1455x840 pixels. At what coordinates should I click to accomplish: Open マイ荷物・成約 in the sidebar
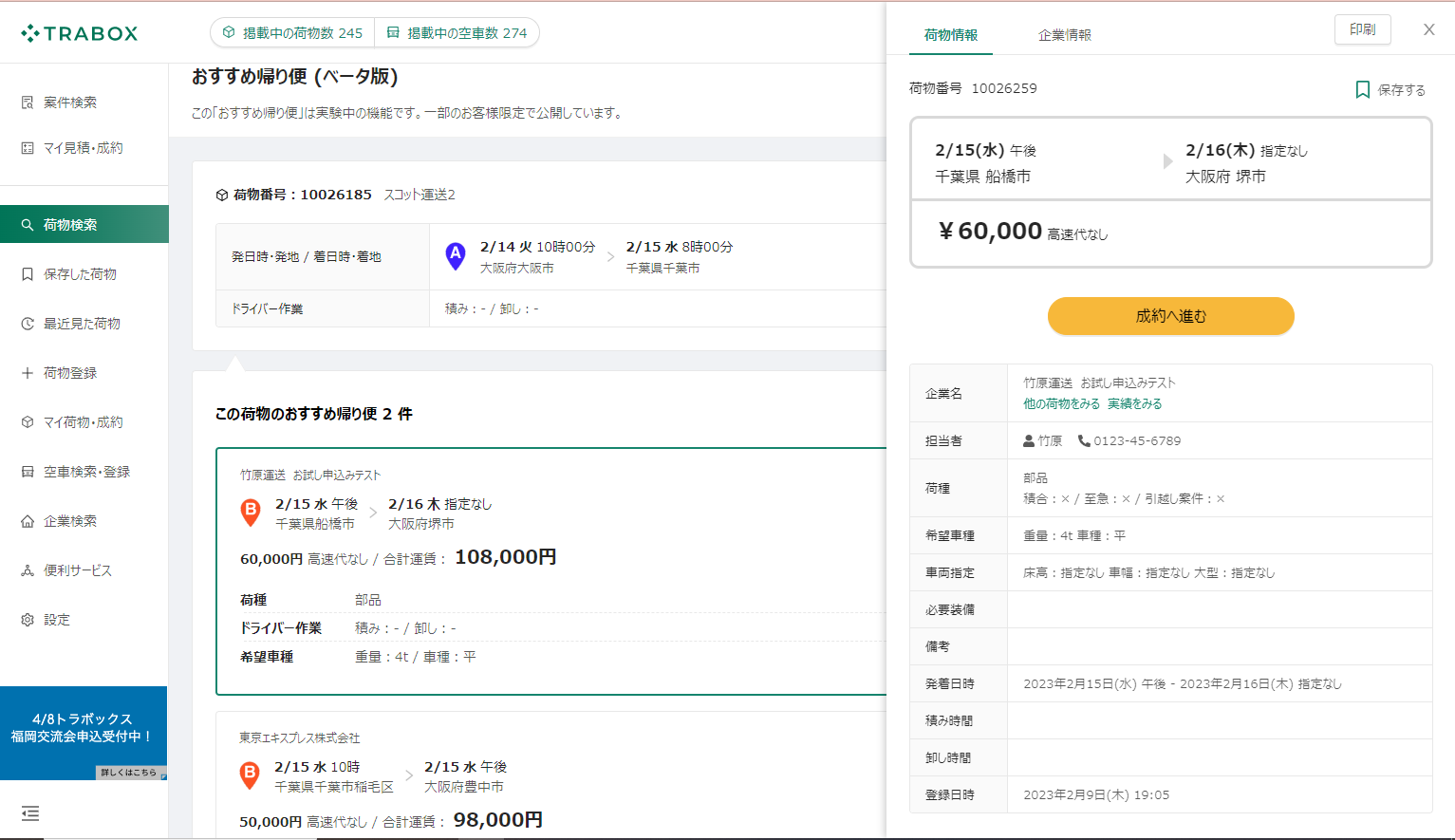point(84,422)
